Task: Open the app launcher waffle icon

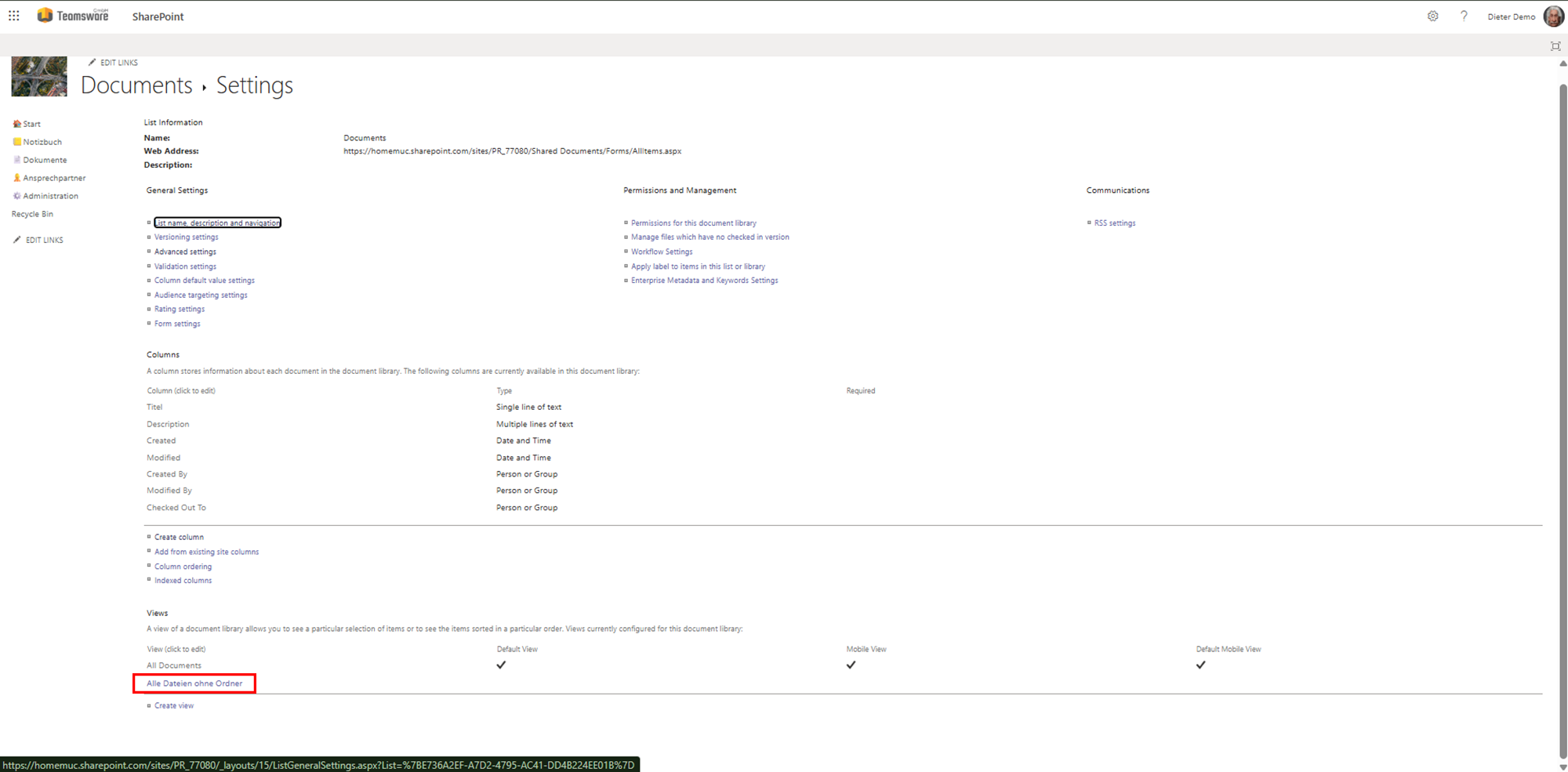Action: [x=14, y=16]
